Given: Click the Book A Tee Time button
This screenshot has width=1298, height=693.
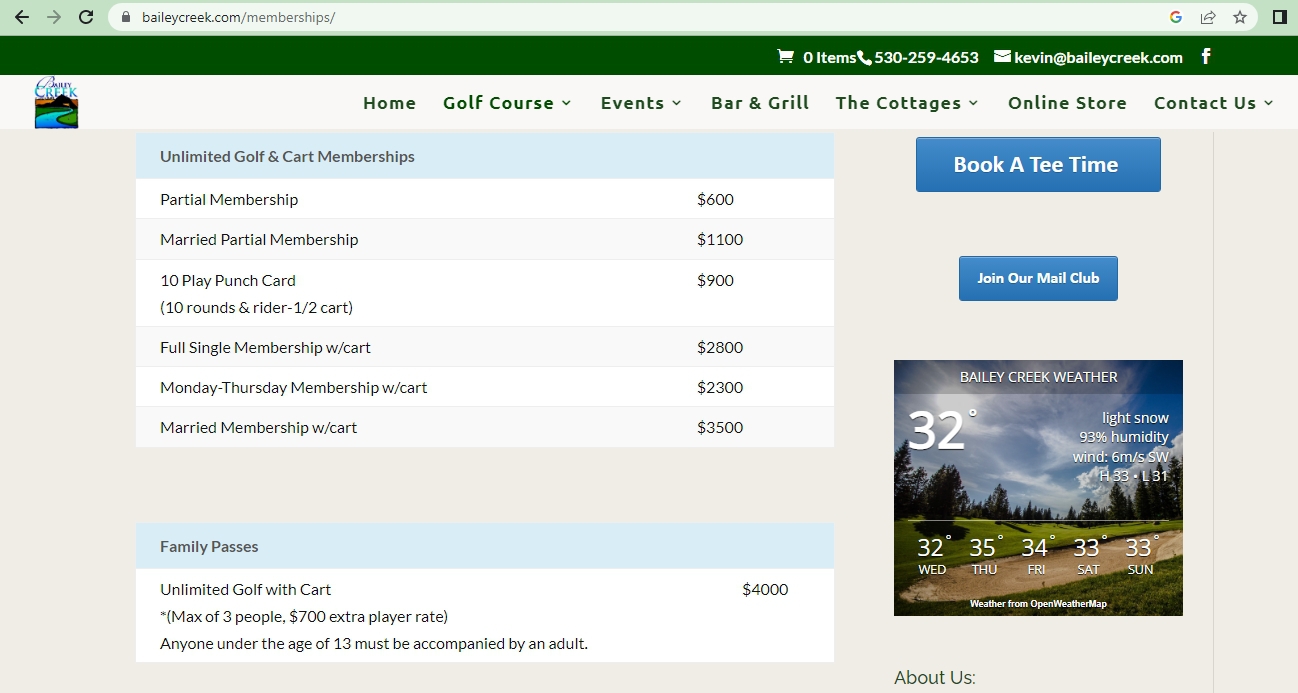Looking at the screenshot, I should 1038,164.
